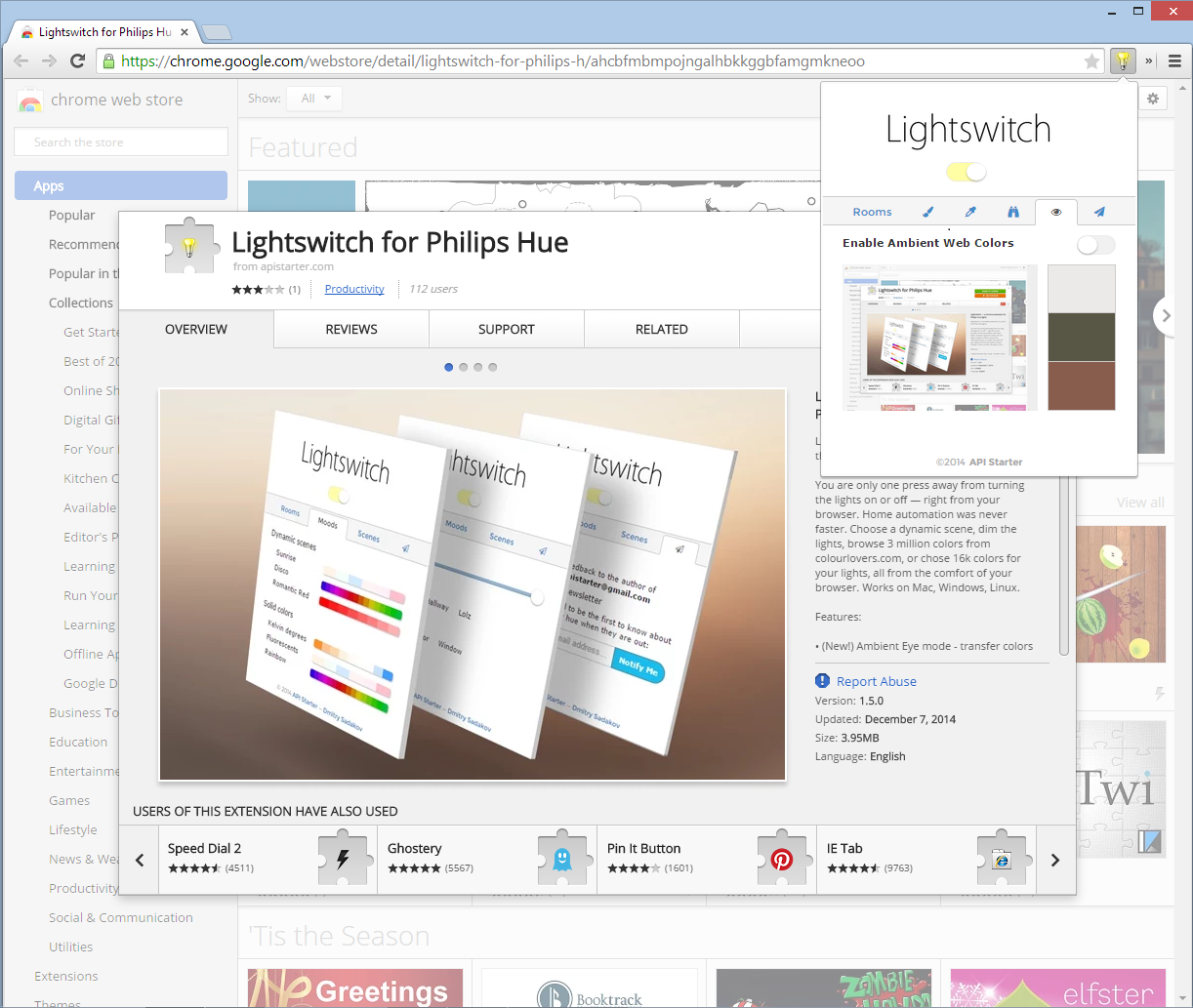Click the green padlock site info icon

pos(108,61)
